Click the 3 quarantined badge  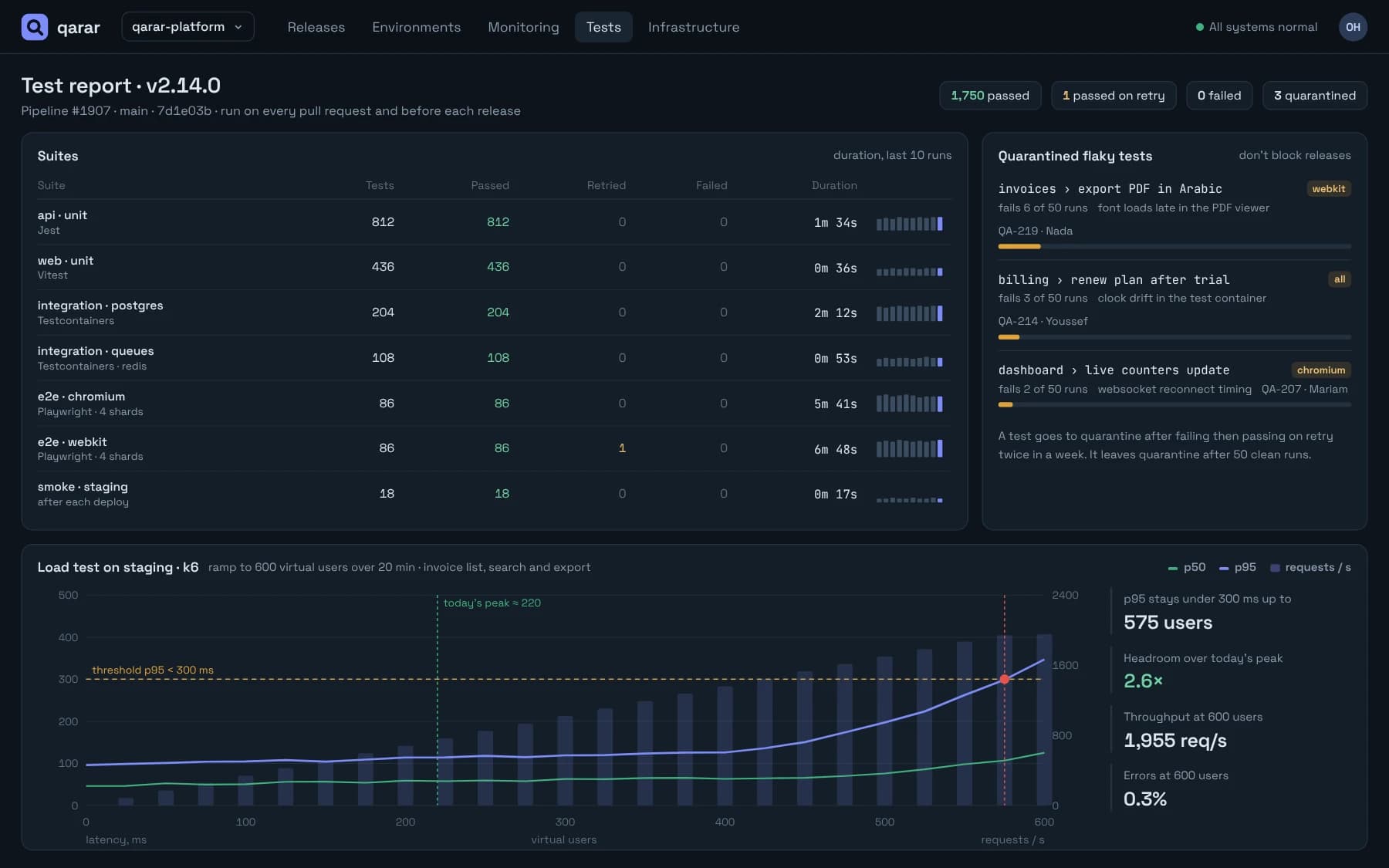1315,96
